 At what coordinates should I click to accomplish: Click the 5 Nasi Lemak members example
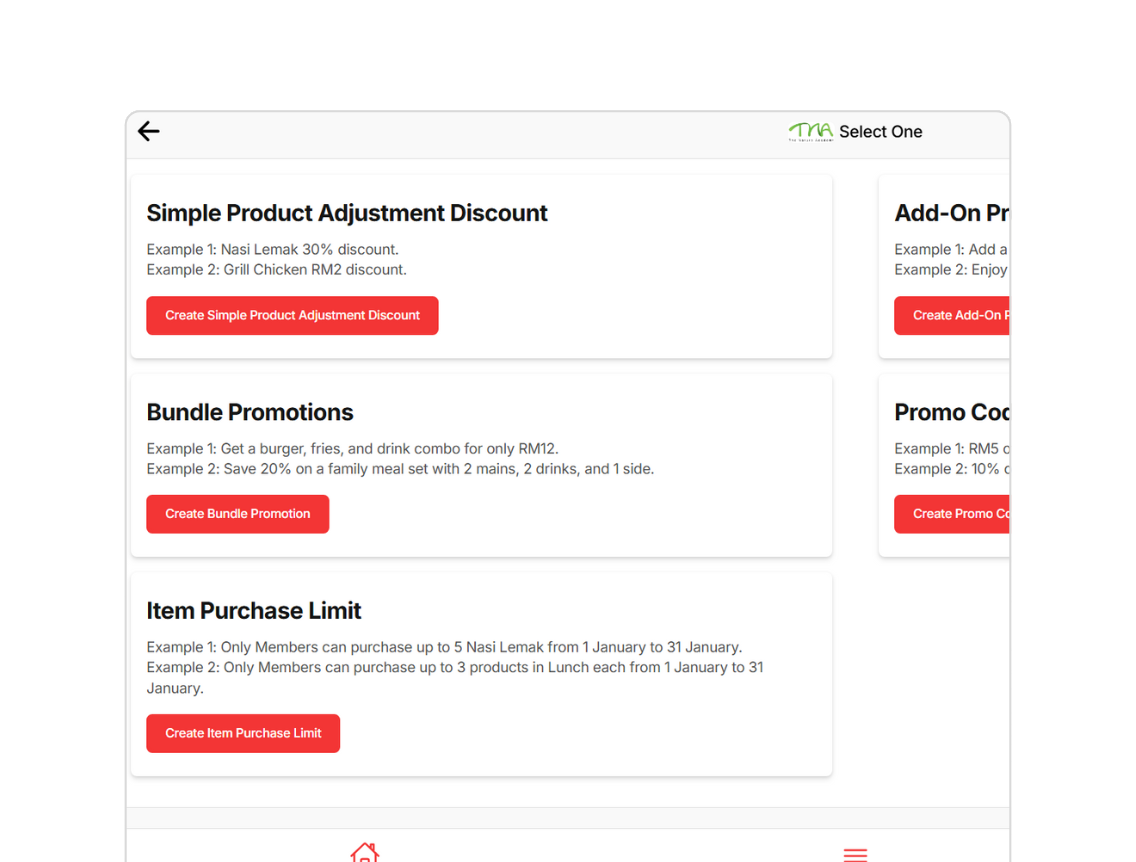point(444,647)
